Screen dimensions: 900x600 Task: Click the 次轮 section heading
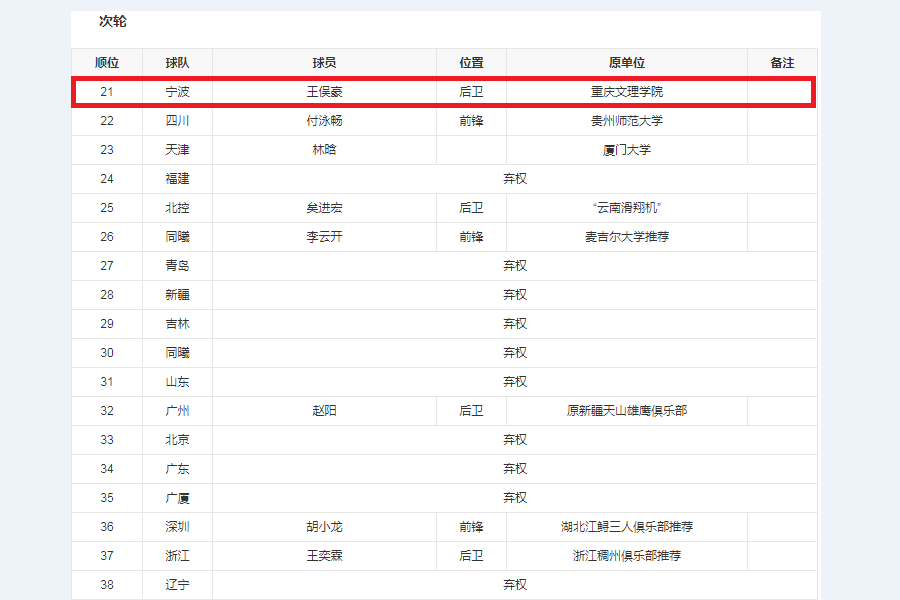pos(113,21)
